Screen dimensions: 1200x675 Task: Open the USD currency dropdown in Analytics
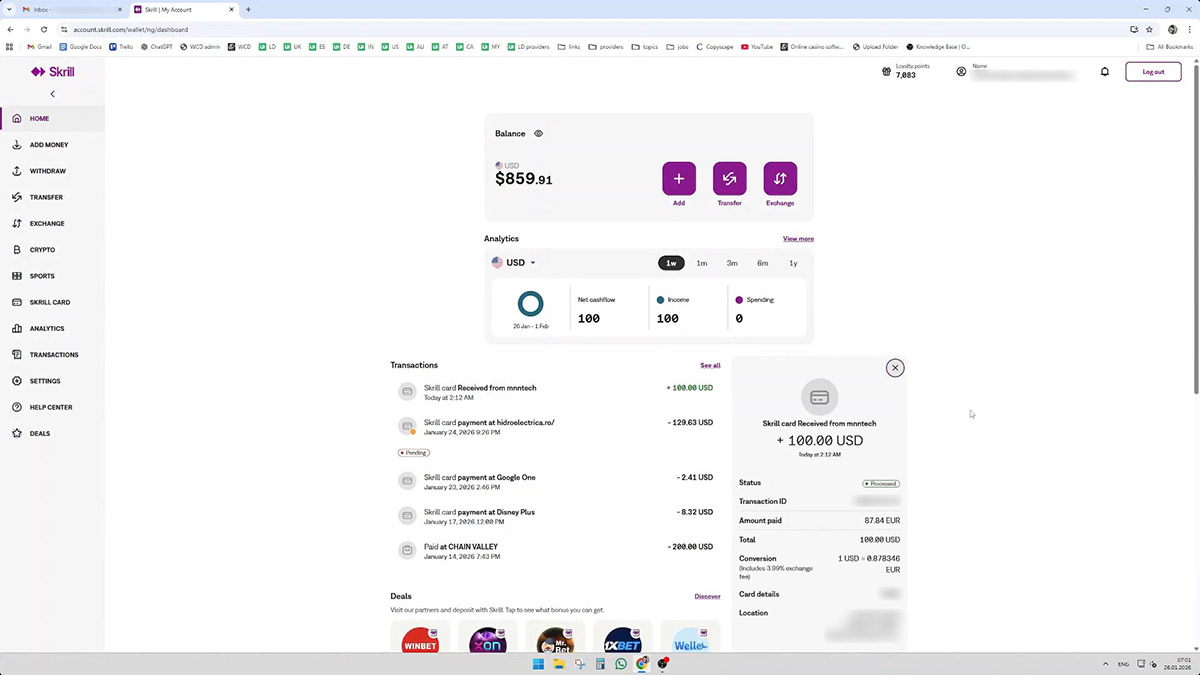pos(514,263)
